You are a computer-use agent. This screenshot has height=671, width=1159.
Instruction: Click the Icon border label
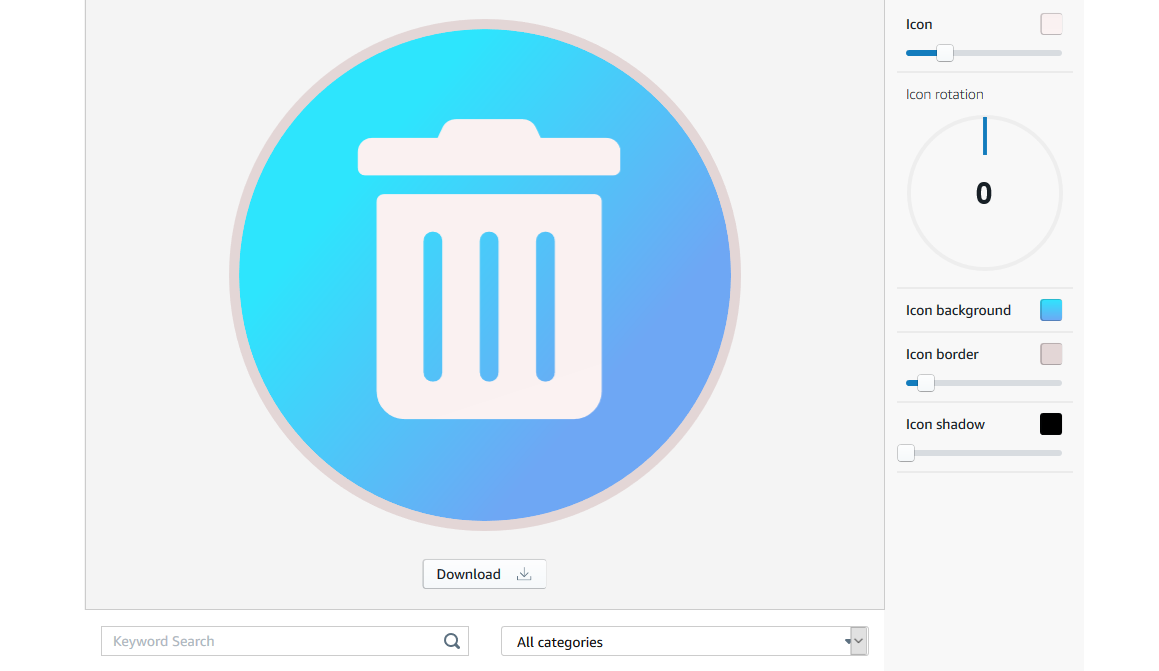click(x=942, y=353)
